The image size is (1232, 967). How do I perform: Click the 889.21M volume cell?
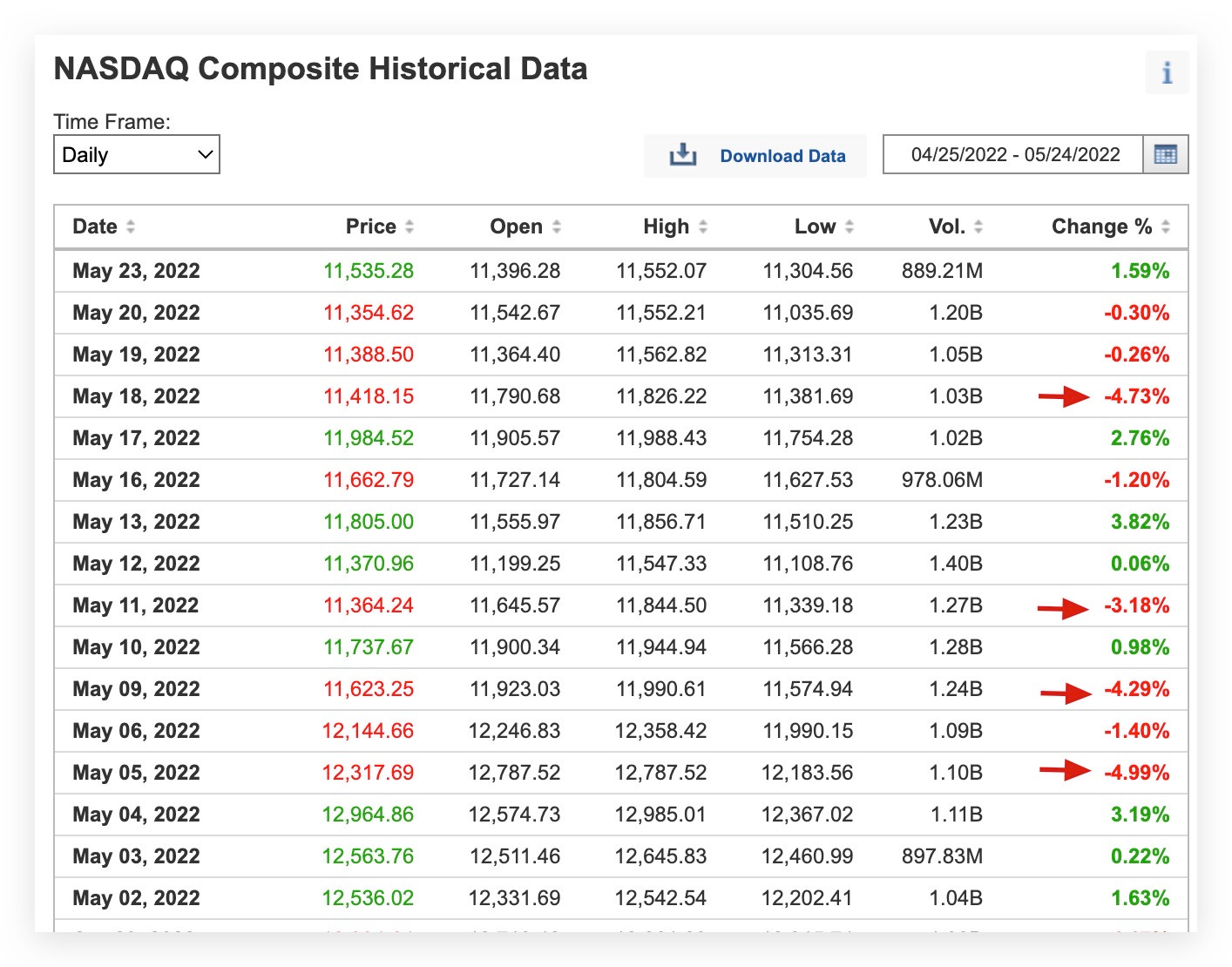coord(942,271)
